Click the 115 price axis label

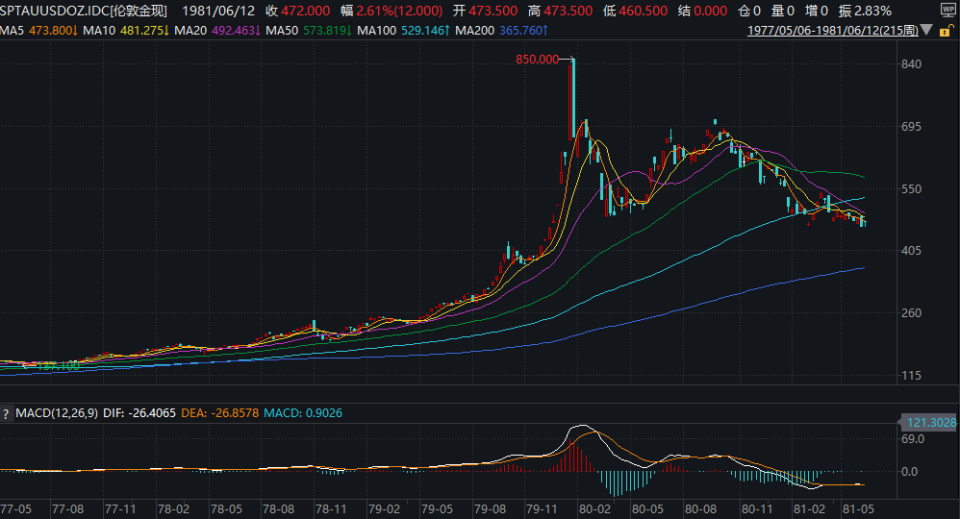(x=912, y=375)
